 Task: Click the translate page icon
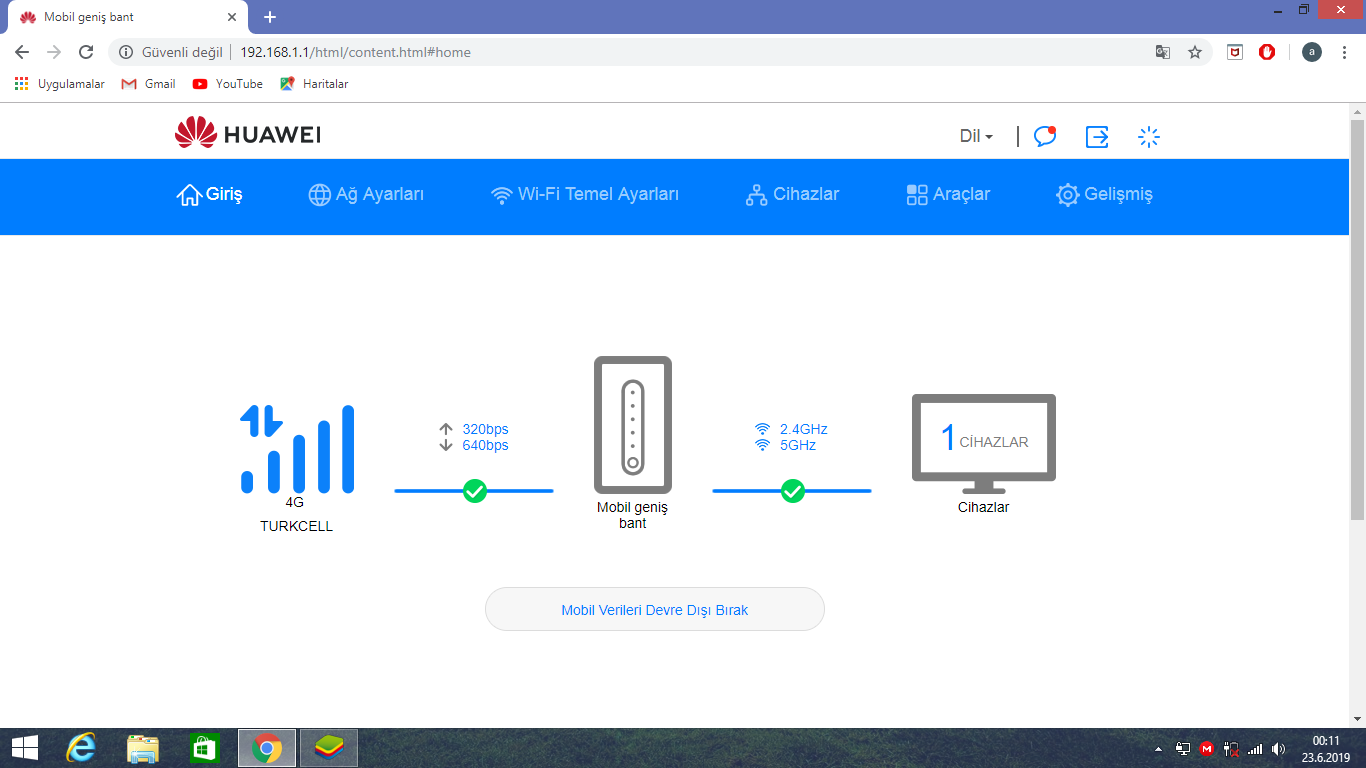1163,52
